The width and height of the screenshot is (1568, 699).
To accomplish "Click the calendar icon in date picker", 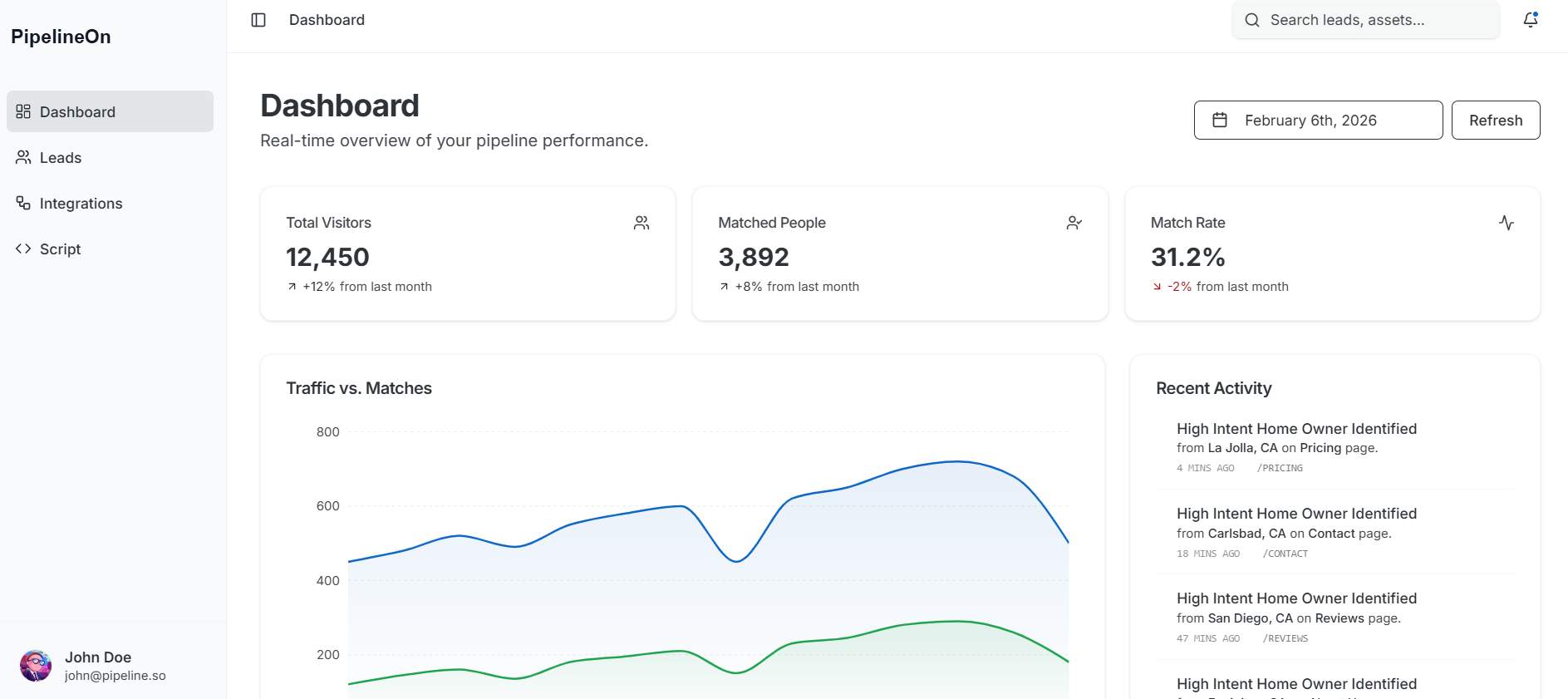I will [1220, 121].
